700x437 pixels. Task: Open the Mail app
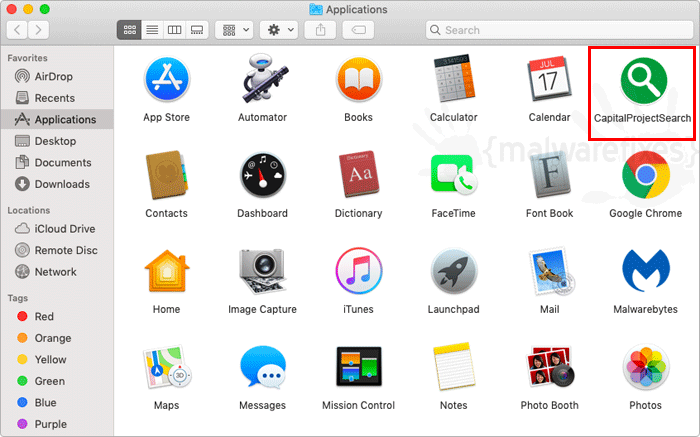coord(551,271)
